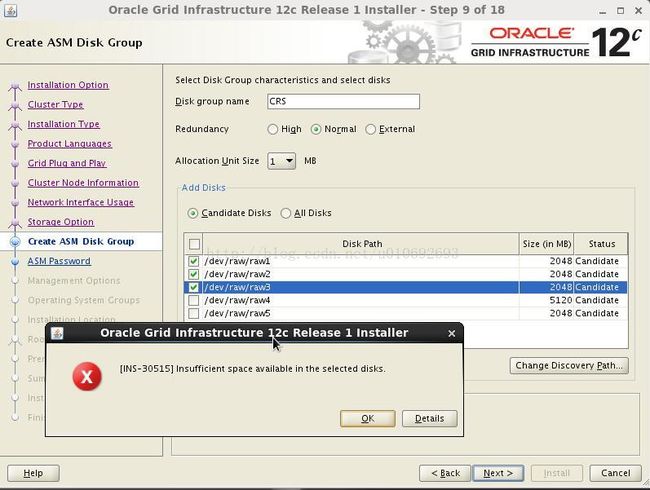
Task: Minimize the installer window
Action: [603, 11]
